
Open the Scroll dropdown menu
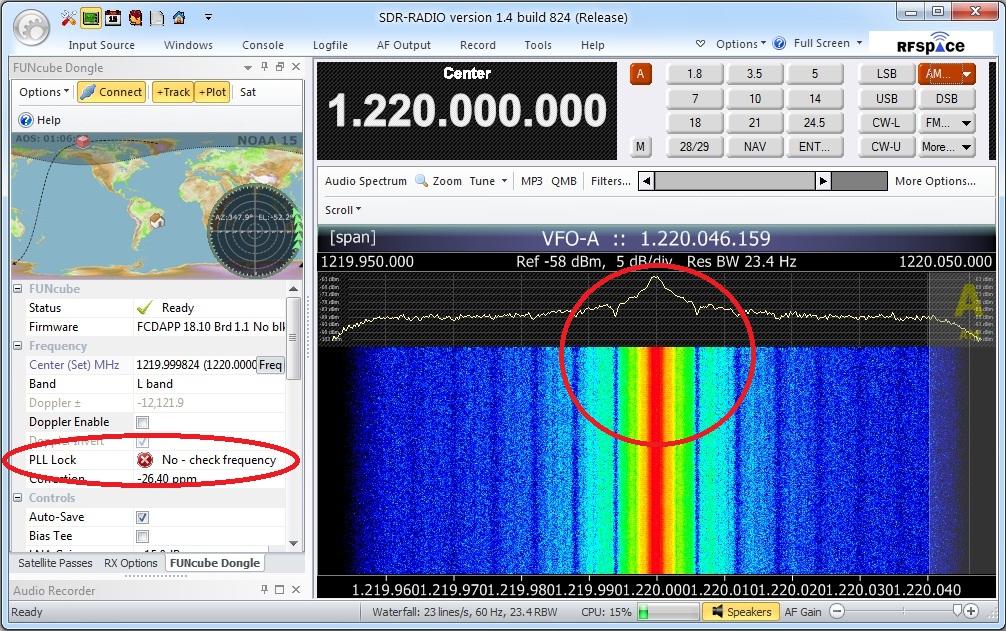tap(343, 210)
